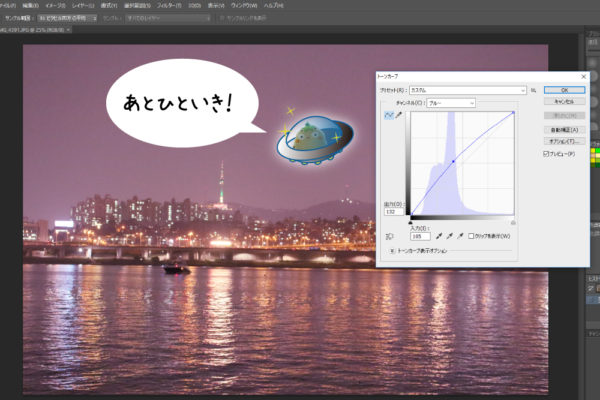Open the preset options icon beside the preset dropdown
Image resolution: width=600 pixels, height=400 pixels.
[534, 90]
